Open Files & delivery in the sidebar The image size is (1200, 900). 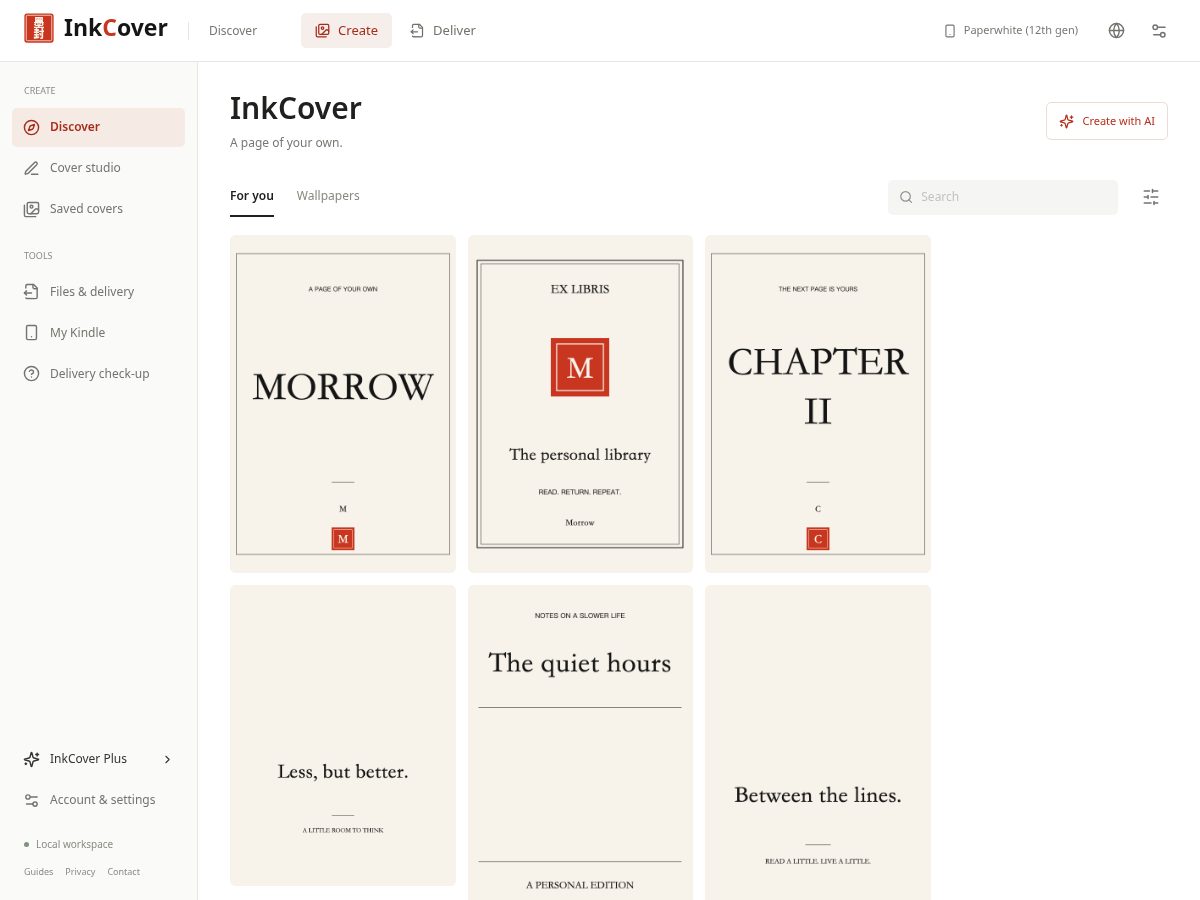click(x=98, y=292)
